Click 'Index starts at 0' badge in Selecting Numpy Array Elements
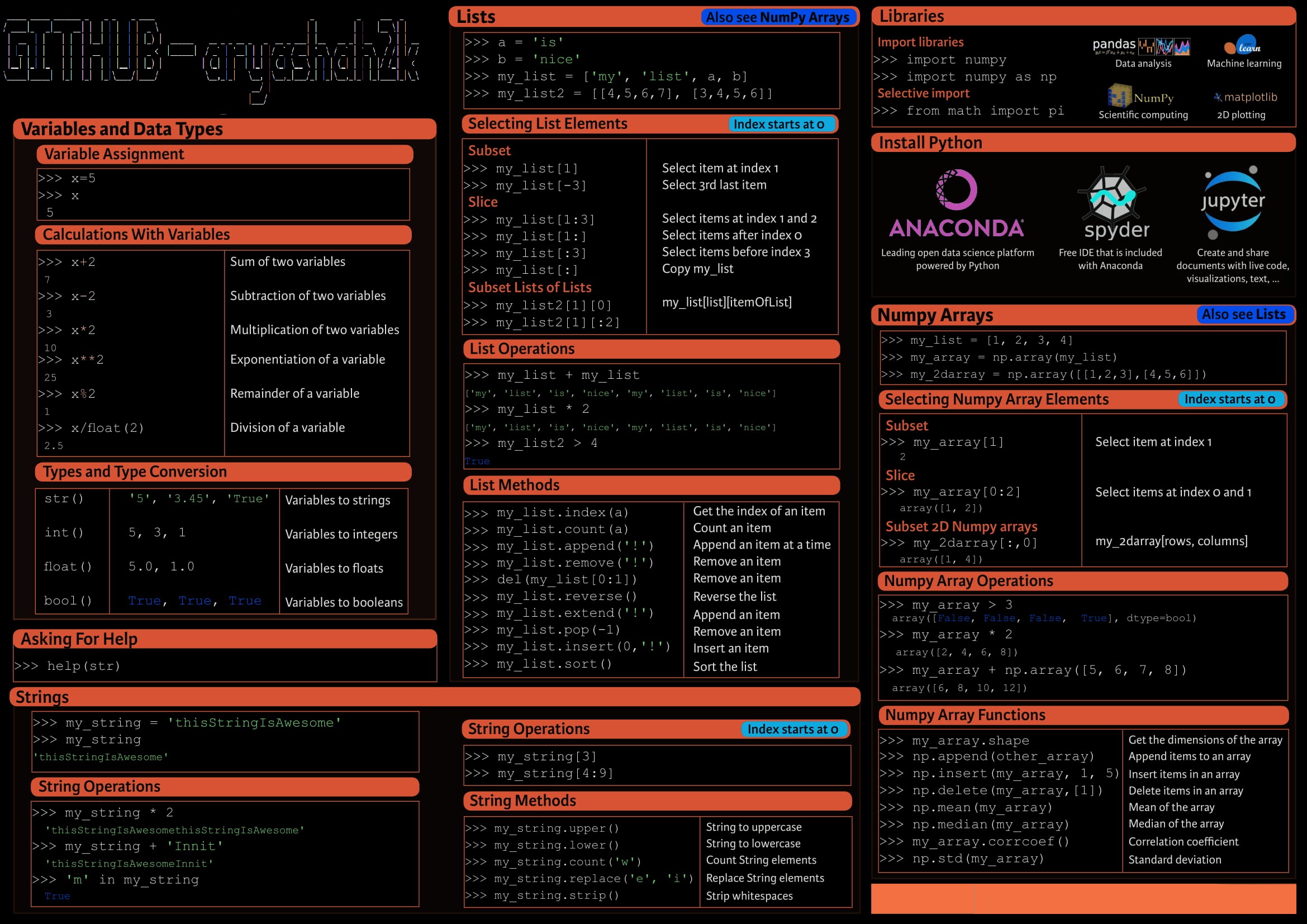Image resolution: width=1307 pixels, height=924 pixels. click(1230, 399)
